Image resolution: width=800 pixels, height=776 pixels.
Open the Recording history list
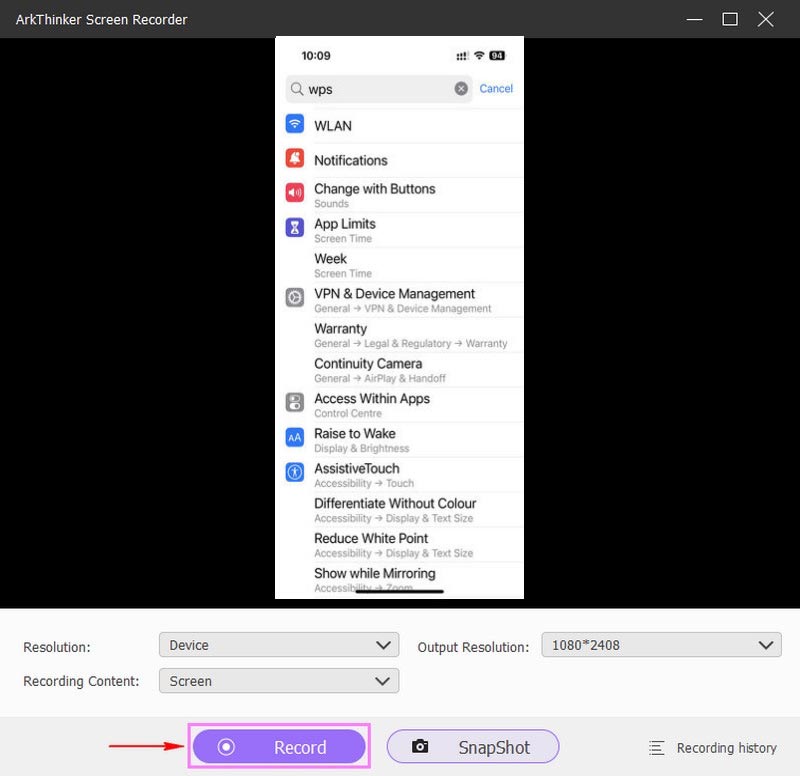click(713, 748)
